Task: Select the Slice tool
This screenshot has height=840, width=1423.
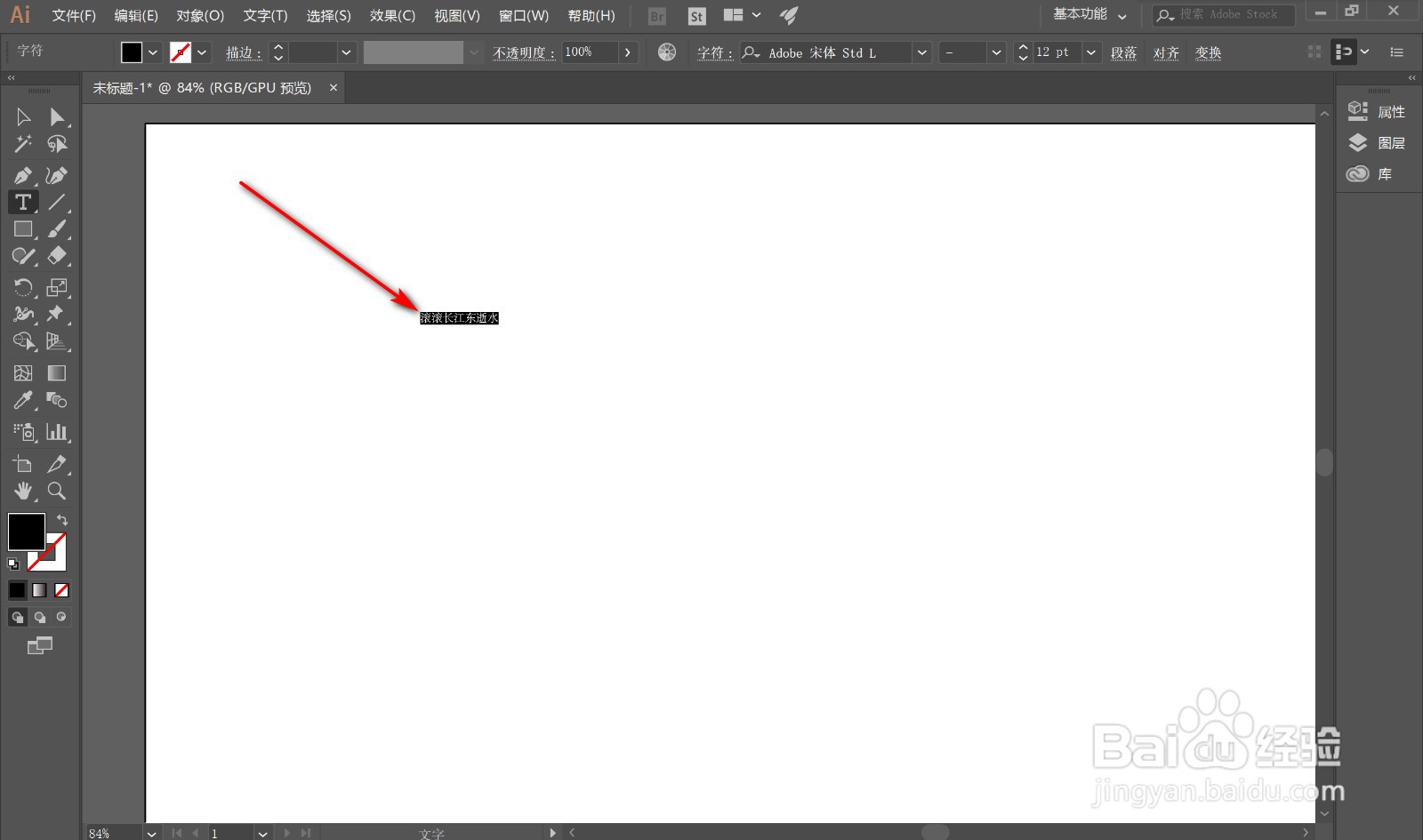Action: click(57, 464)
